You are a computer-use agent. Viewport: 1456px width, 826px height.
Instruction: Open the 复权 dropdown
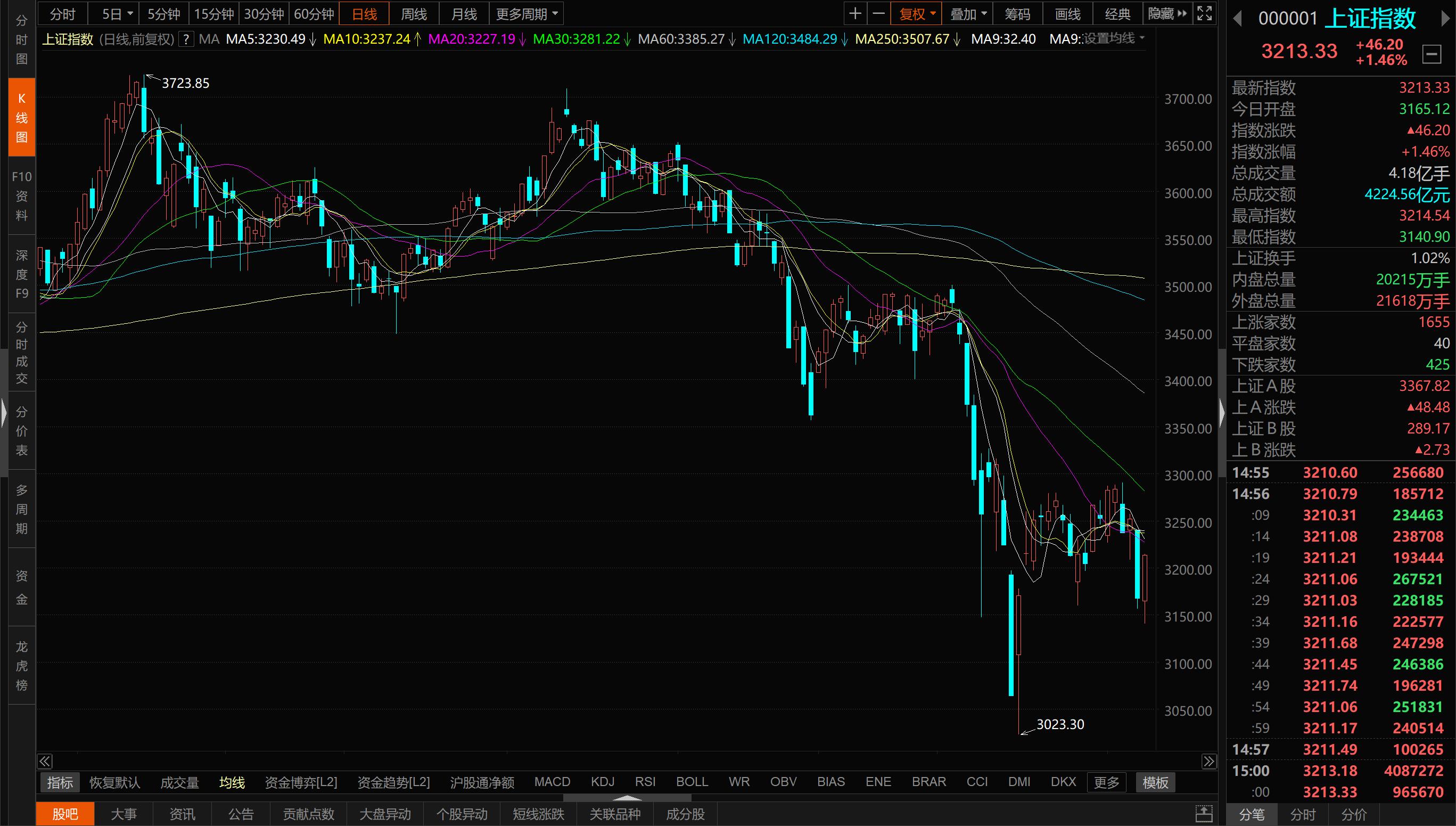pos(916,14)
